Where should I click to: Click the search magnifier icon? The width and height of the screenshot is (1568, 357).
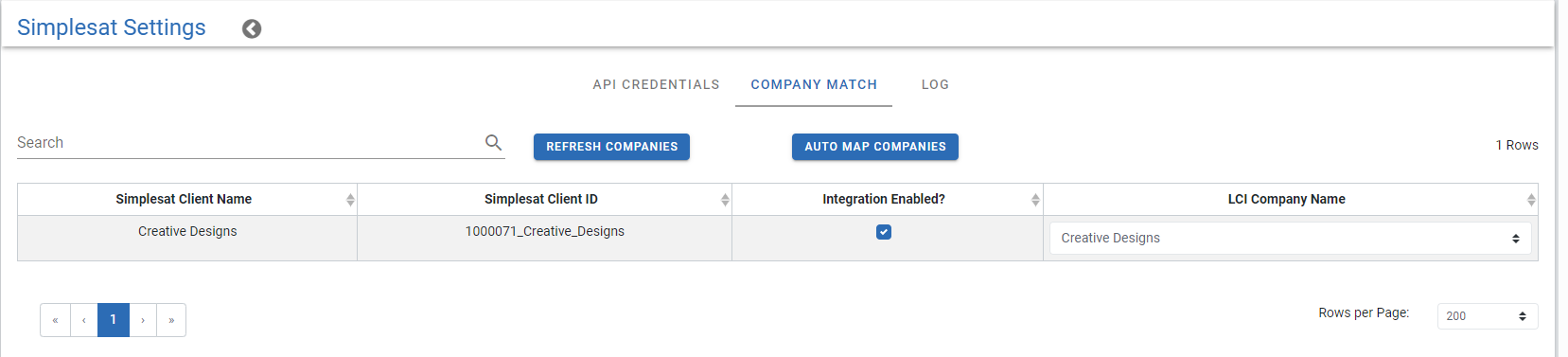tap(493, 142)
